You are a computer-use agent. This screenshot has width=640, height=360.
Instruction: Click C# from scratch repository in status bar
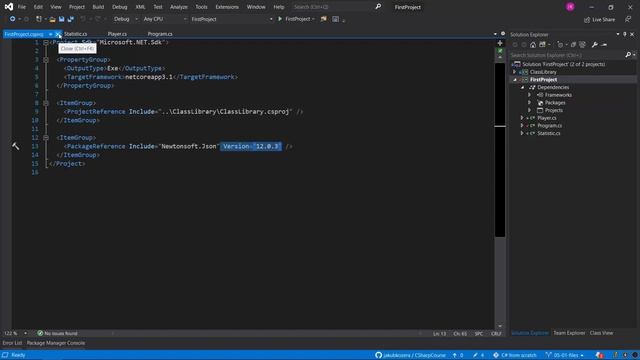click(515, 355)
